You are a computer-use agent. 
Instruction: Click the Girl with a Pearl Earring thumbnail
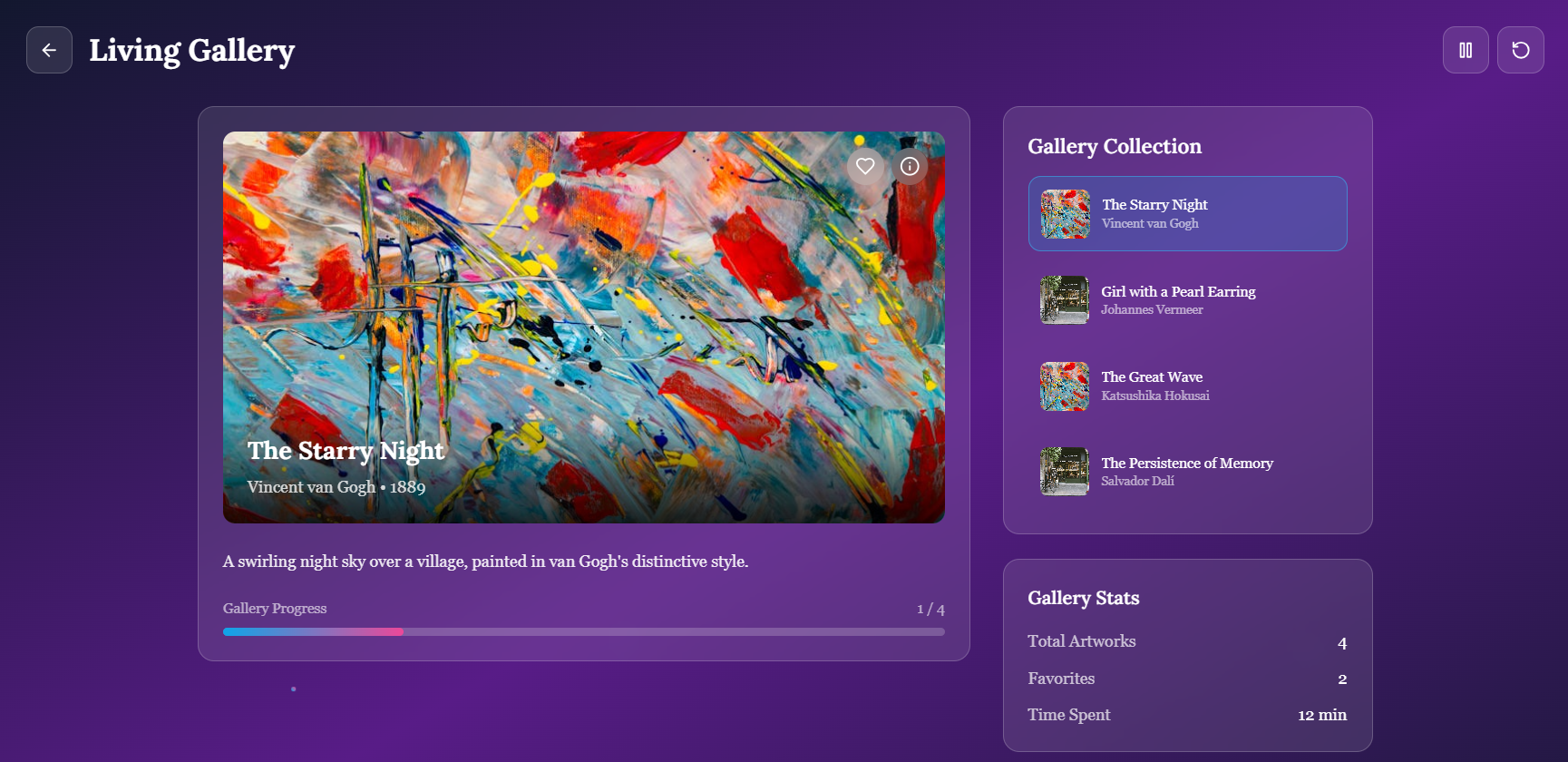click(1065, 300)
